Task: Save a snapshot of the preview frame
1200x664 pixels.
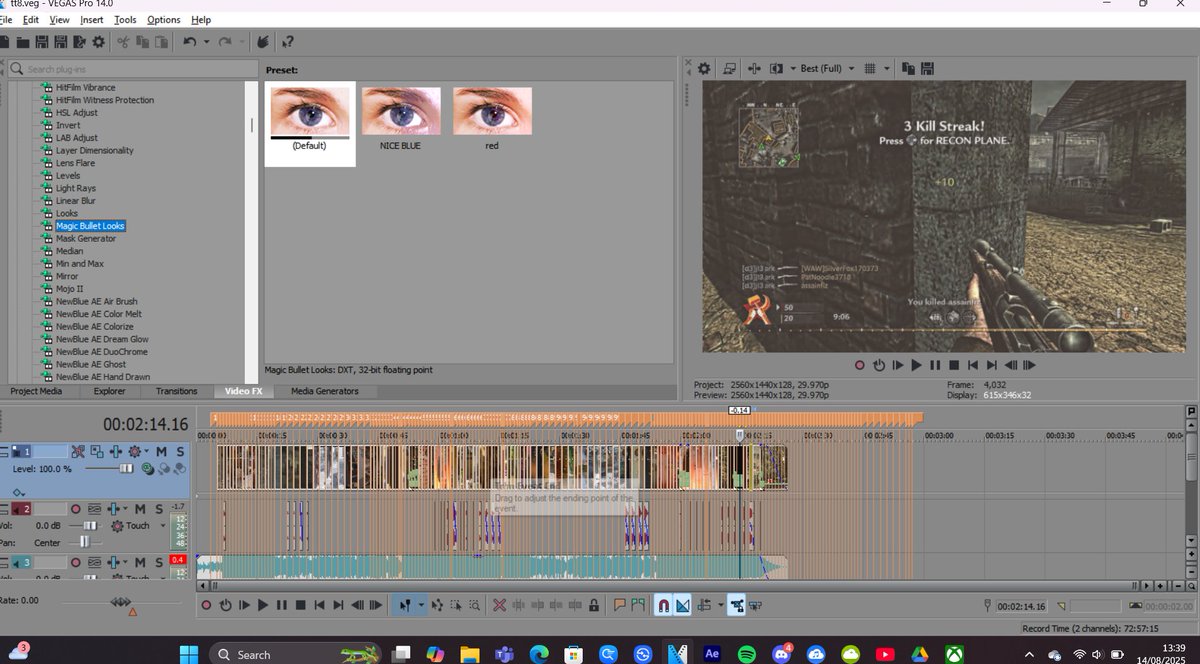Action: (927, 68)
